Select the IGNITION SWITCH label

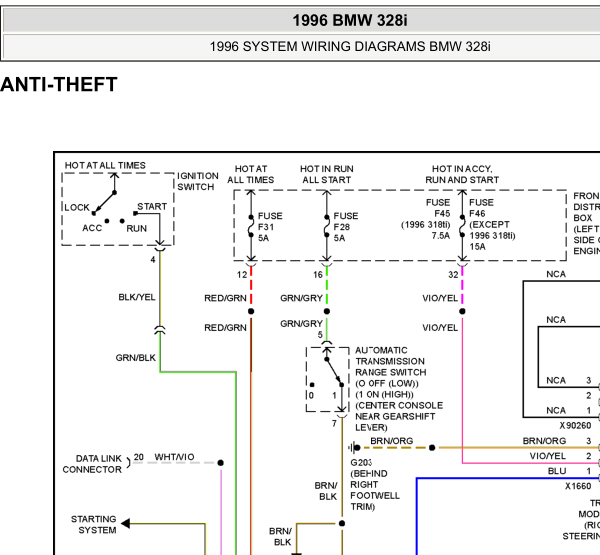tap(198, 181)
